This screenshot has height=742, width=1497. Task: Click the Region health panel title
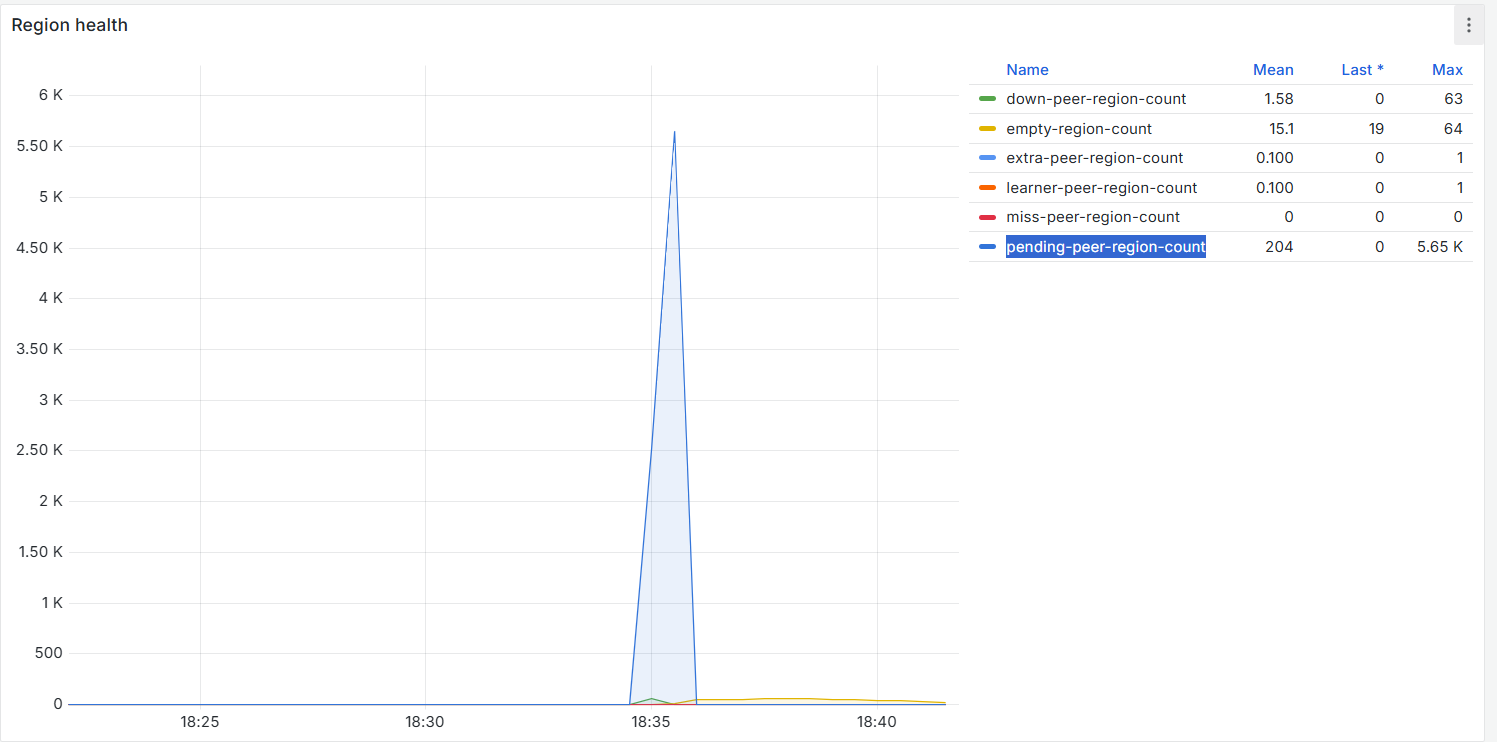coord(70,25)
